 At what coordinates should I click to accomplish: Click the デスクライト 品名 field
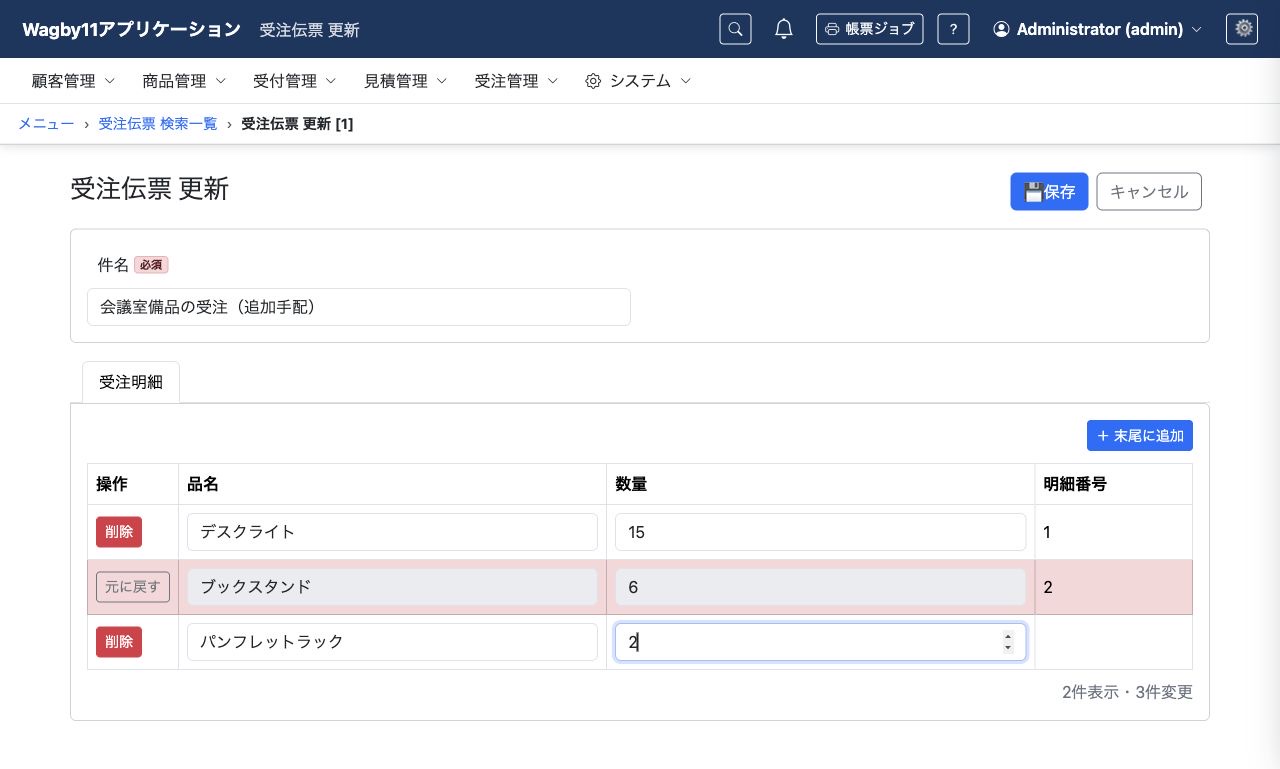[x=392, y=532]
